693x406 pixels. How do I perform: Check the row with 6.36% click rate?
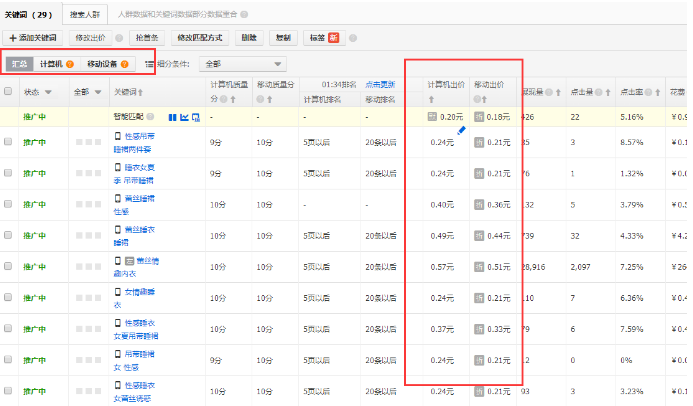coord(8,297)
